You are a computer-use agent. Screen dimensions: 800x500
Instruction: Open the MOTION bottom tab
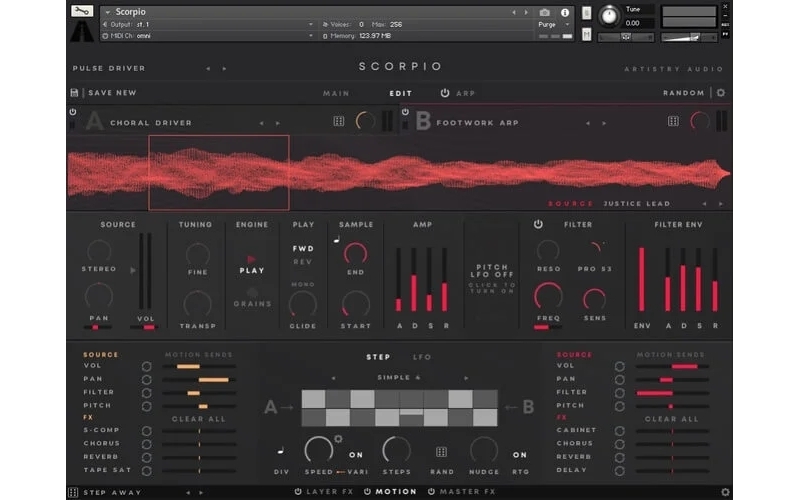click(x=396, y=491)
